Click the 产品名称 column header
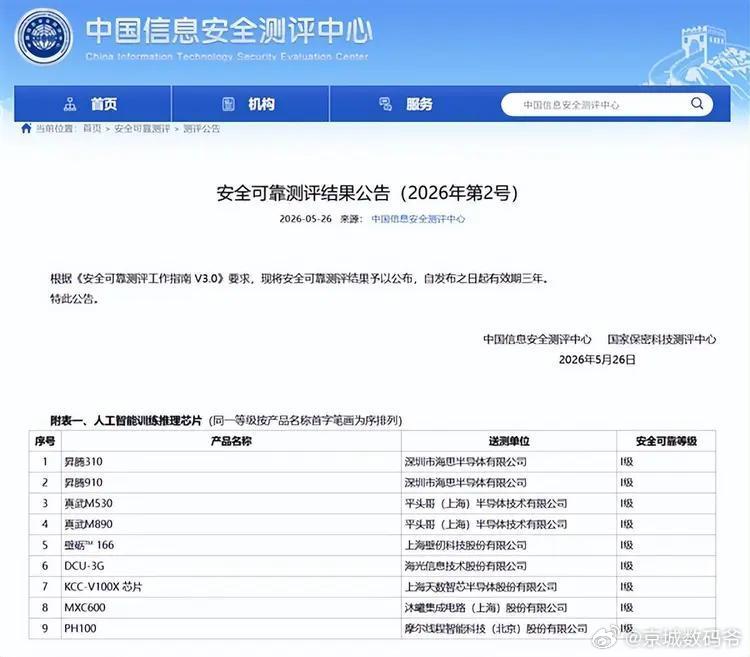Viewport: 750px width, 657px height. pos(231,441)
